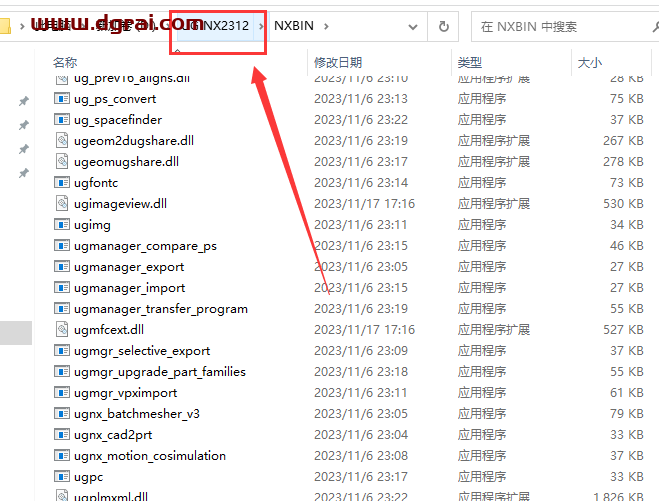The height and width of the screenshot is (501, 659).
Task: Select the ugimageview.dll file icon
Action: pos(62,203)
